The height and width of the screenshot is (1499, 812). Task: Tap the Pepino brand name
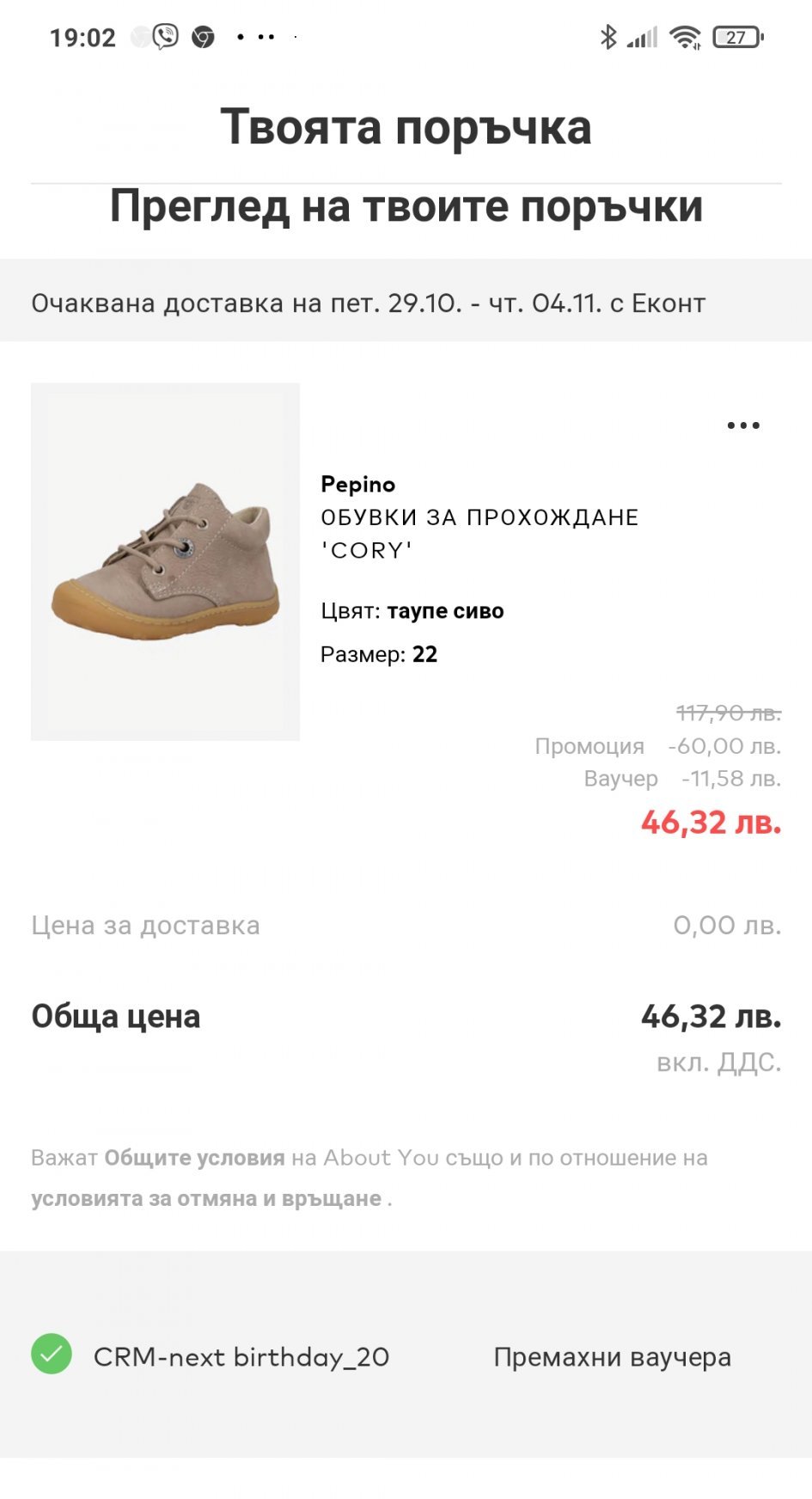357,484
